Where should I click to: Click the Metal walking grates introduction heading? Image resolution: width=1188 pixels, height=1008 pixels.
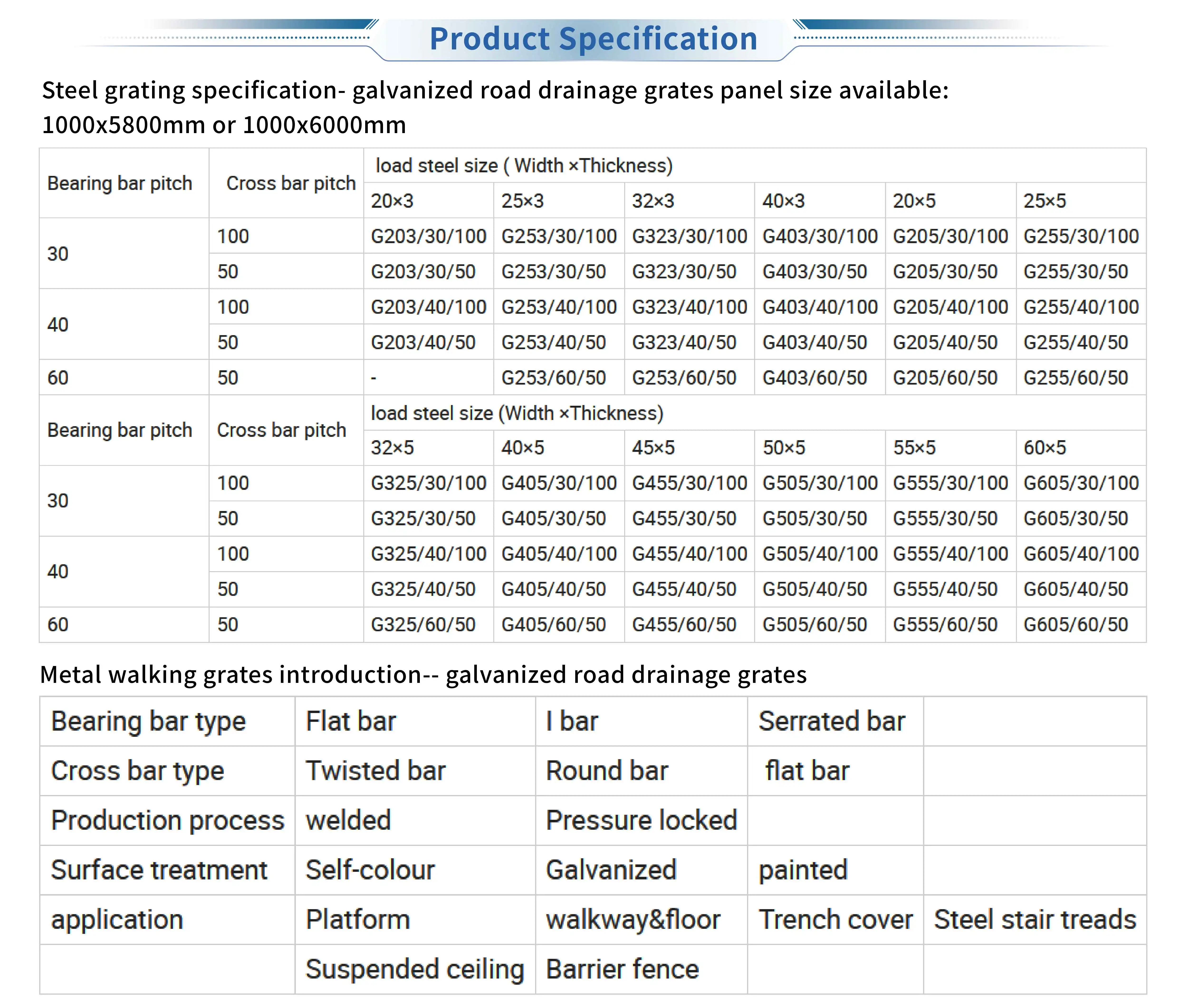423,675
